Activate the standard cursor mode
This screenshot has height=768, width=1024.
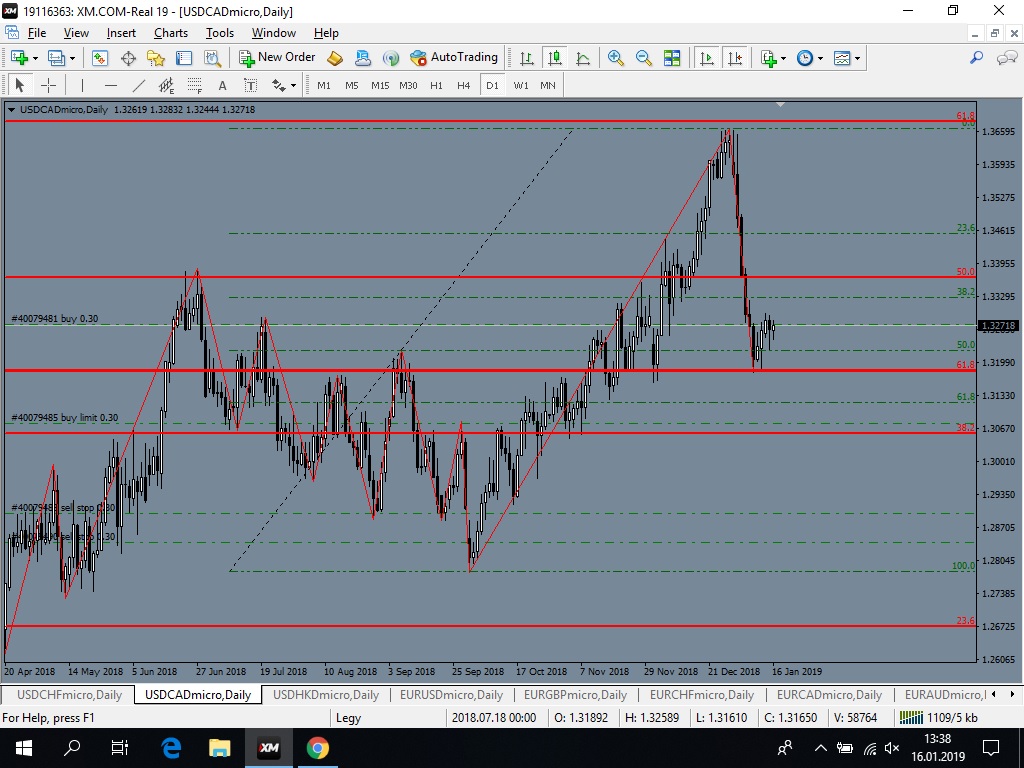click(20, 86)
